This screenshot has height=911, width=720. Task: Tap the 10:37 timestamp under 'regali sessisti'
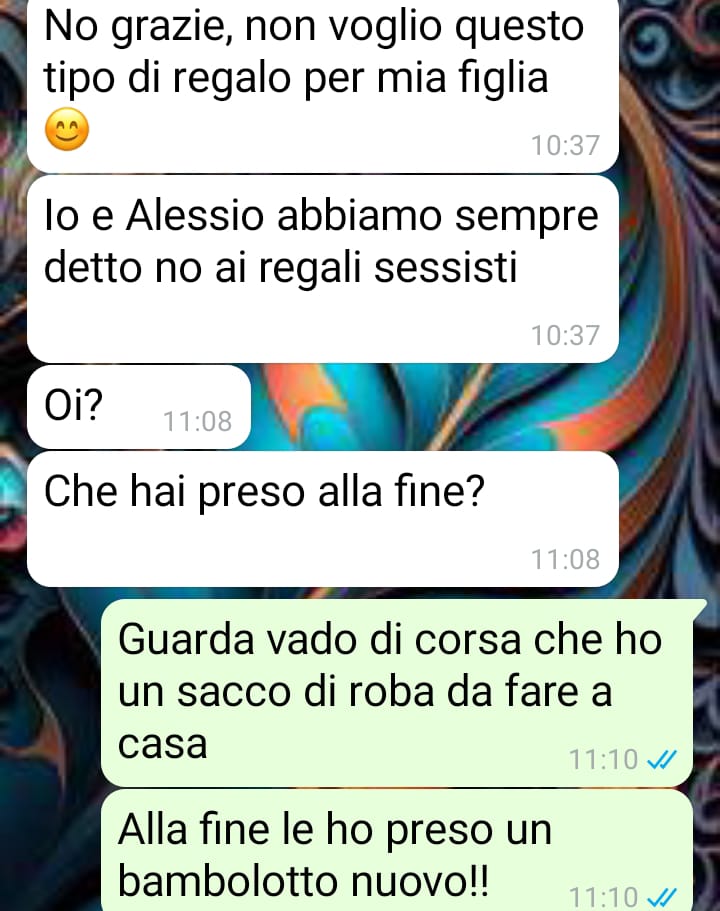[565, 335]
